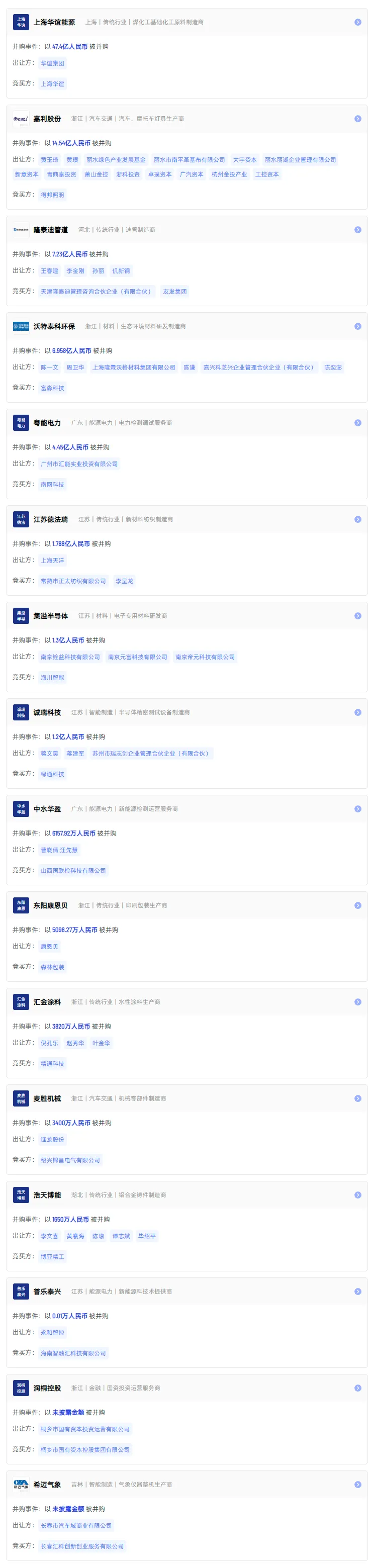
Task: Select seller tag 丽水绿色产业发展基金
Action: tap(116, 160)
